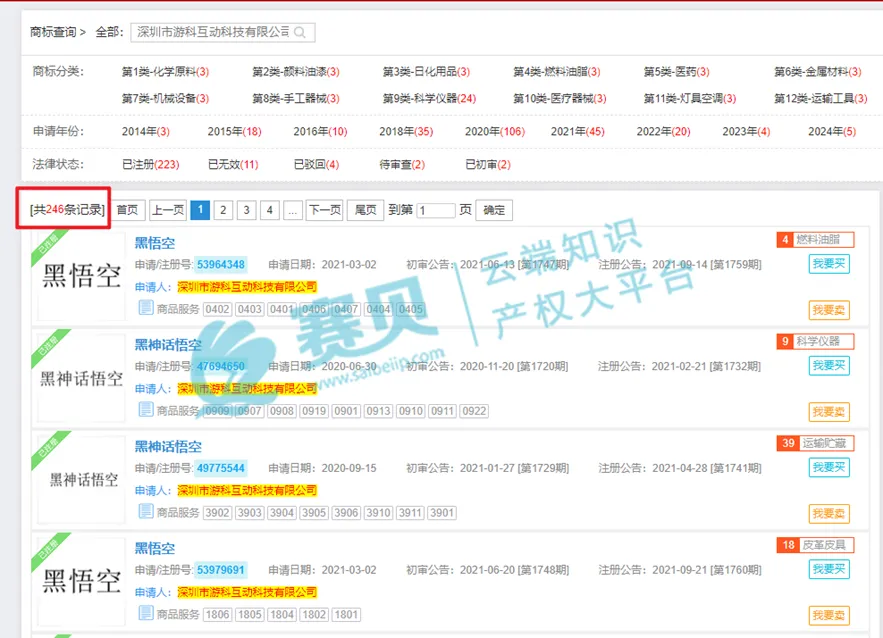
Task: Click 我要卖 for 科学仪器 trademark
Action: coord(829,412)
